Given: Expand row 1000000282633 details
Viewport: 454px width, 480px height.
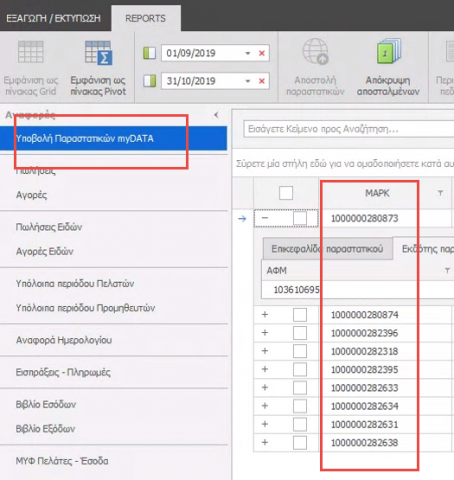Looking at the screenshot, I should (x=265, y=387).
